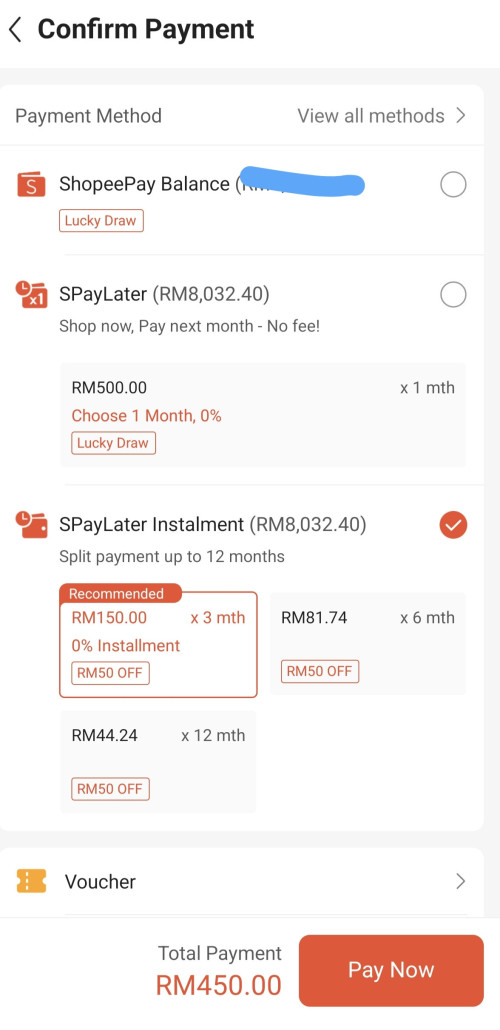Toggle the checked SPayLater Instalment radio button
500x1030 pixels.
pyautogui.click(x=453, y=525)
